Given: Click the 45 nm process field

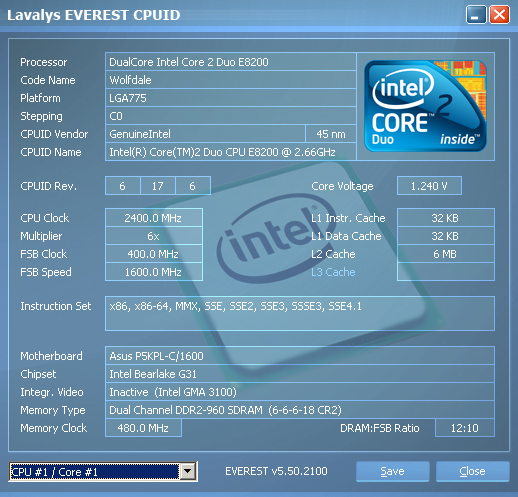Looking at the screenshot, I should [x=331, y=134].
